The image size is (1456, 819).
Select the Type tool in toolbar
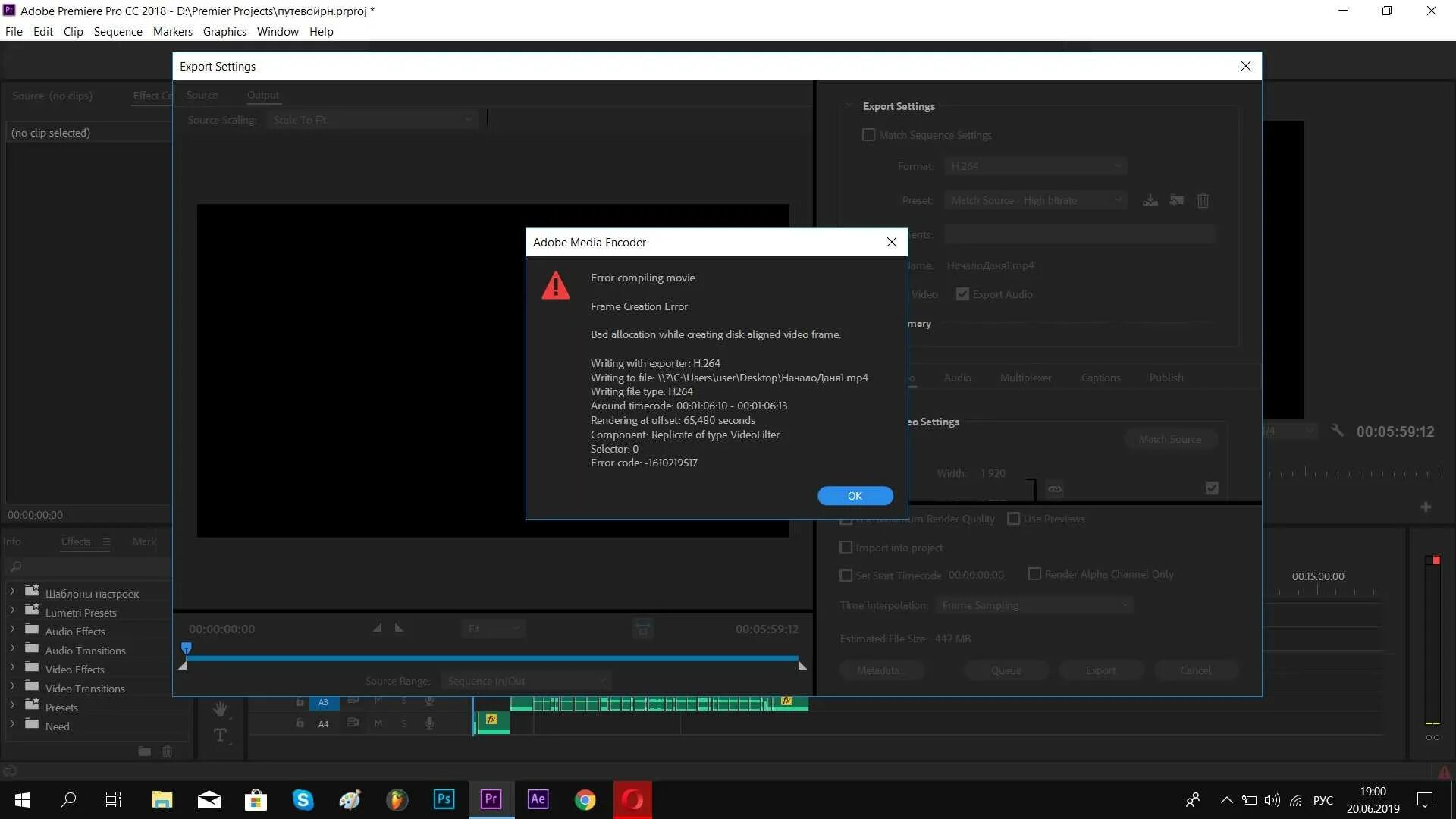[220, 735]
